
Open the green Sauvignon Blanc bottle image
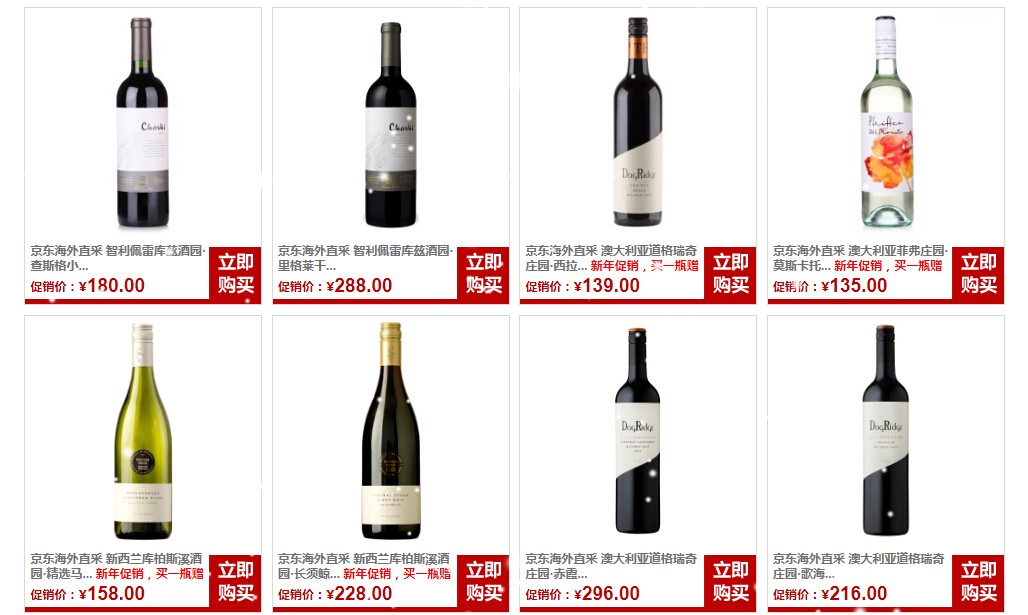click(x=143, y=431)
